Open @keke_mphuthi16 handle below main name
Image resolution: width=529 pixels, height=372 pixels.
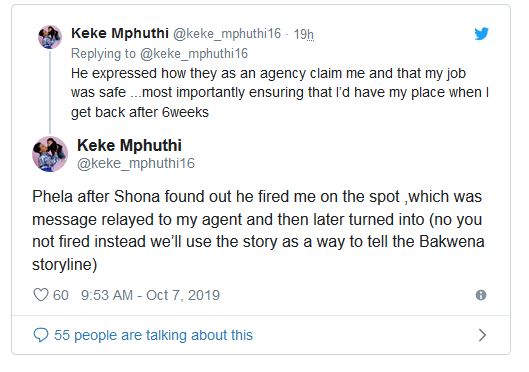[x=136, y=163]
